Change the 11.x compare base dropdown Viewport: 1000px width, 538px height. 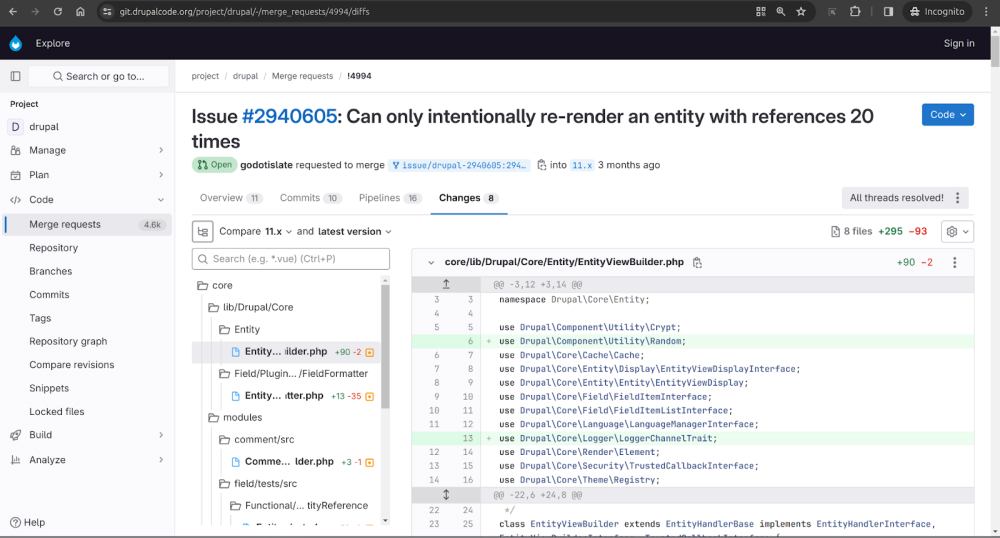pyautogui.click(x=278, y=231)
